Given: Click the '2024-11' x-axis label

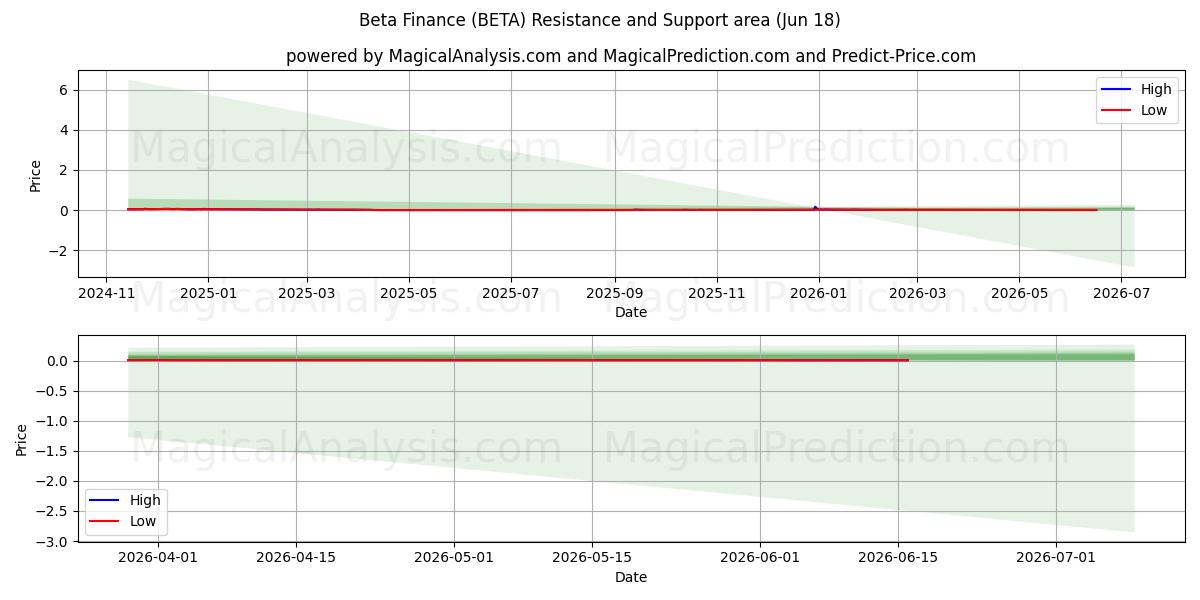Looking at the screenshot, I should click(x=107, y=294).
